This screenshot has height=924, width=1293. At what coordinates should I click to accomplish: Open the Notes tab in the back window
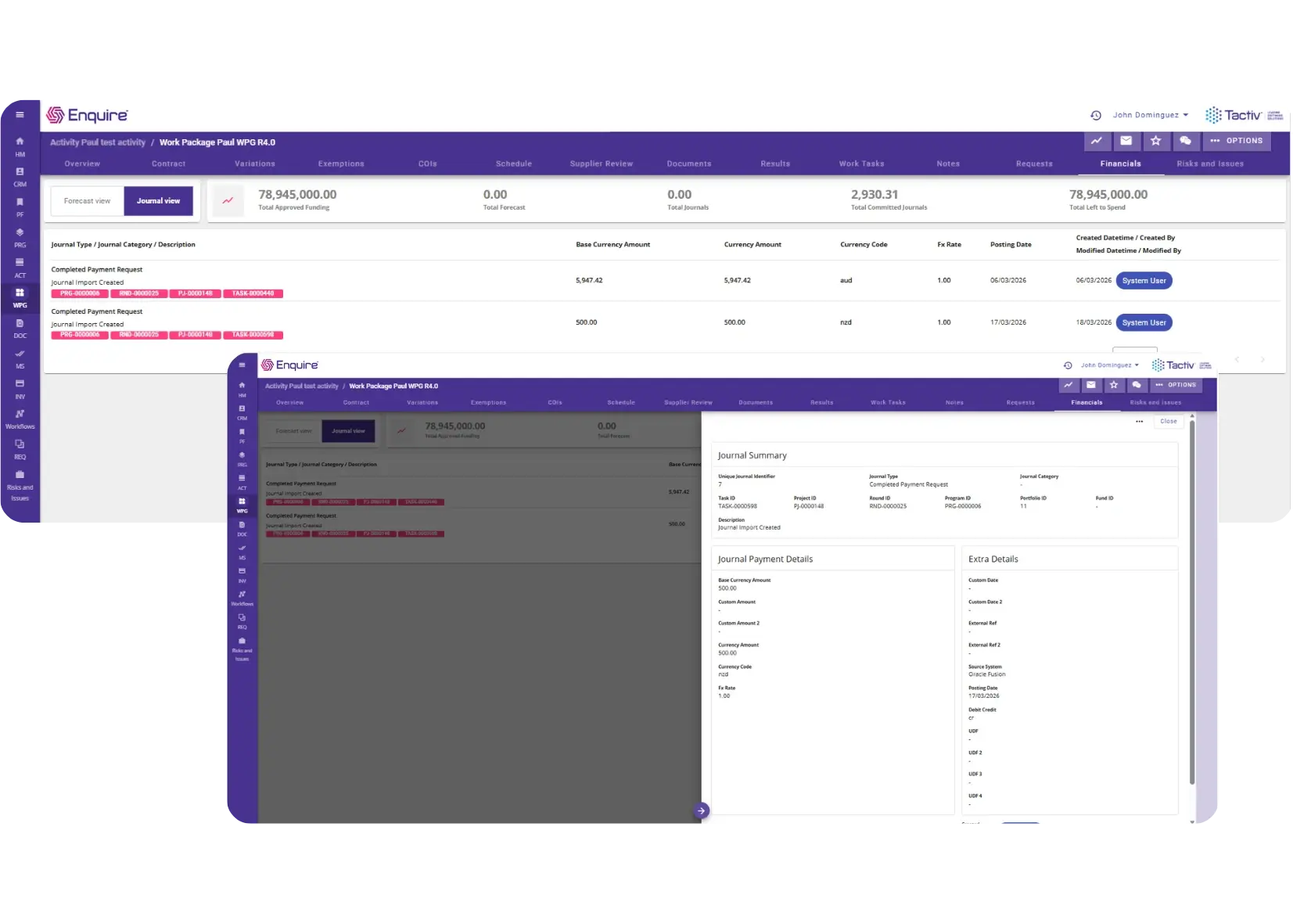(948, 164)
